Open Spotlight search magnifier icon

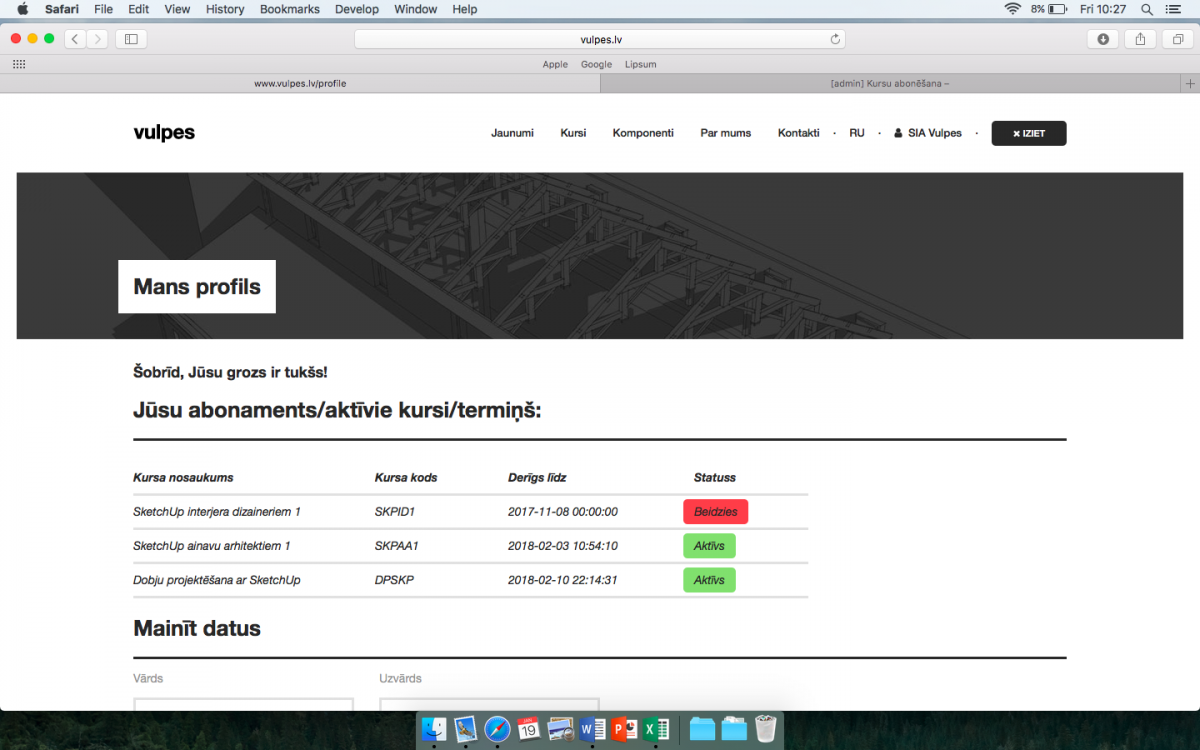click(x=1147, y=9)
